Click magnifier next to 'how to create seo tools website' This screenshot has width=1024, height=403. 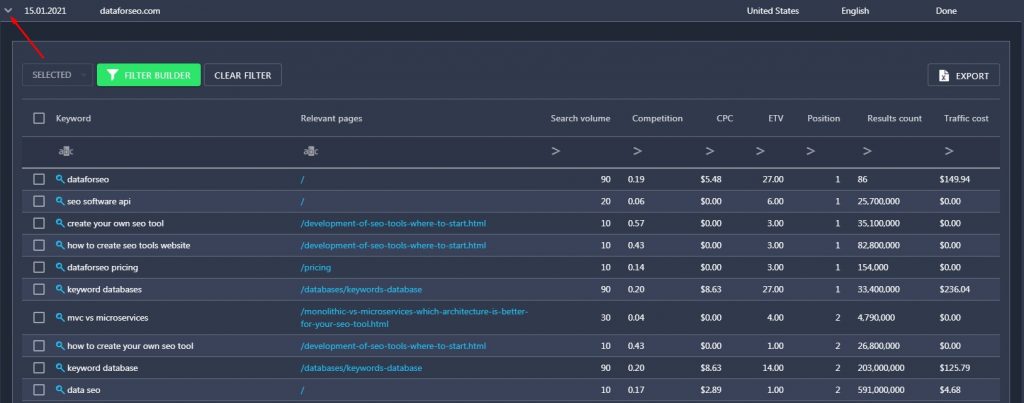(x=60, y=245)
